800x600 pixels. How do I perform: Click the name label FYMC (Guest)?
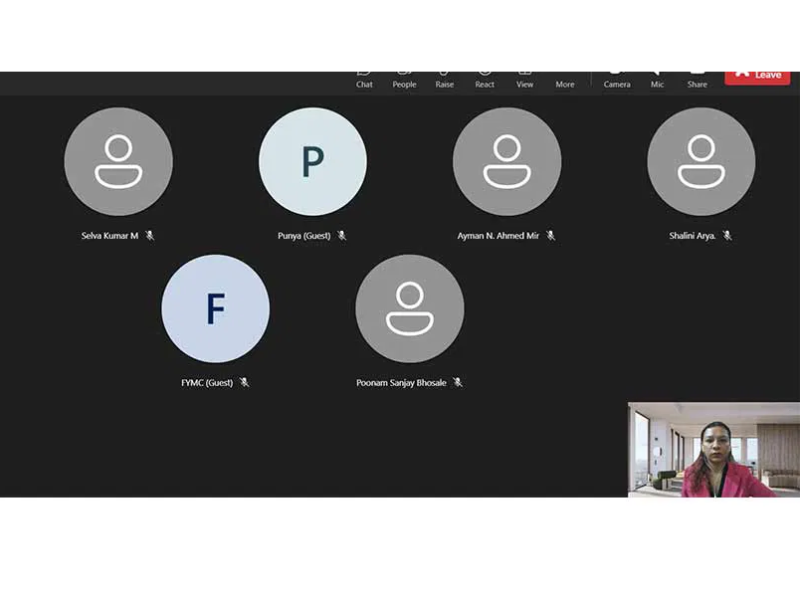tap(207, 383)
